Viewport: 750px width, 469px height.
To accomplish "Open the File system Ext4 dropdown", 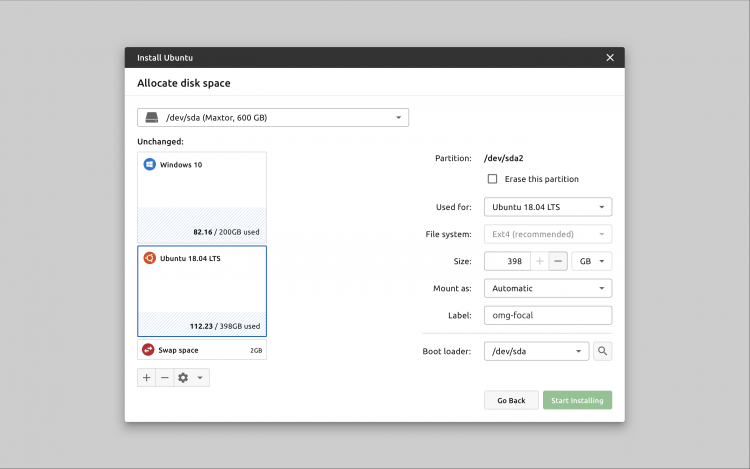I will tap(548, 234).
